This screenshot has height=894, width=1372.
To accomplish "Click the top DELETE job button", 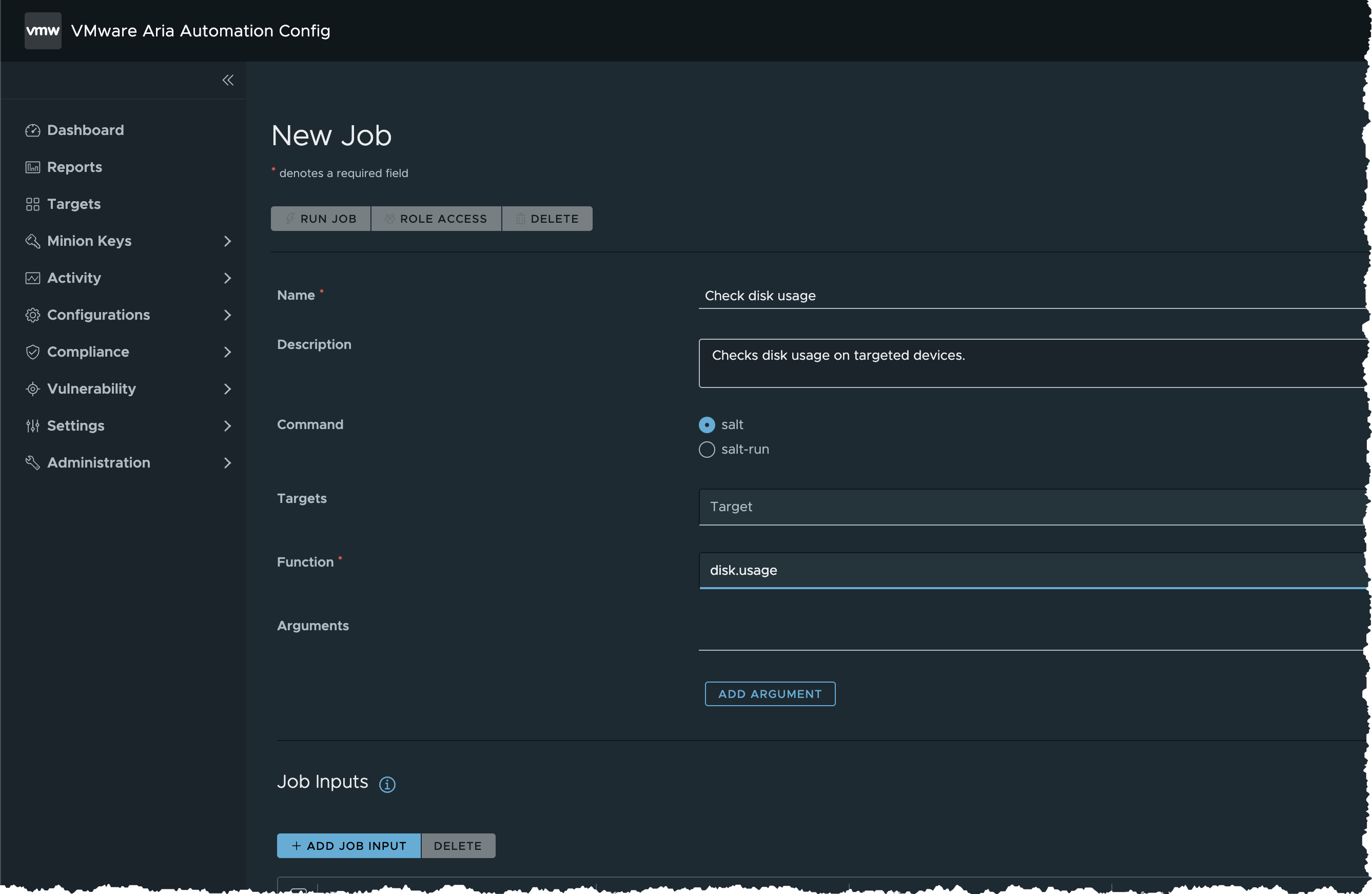I will tap(547, 219).
